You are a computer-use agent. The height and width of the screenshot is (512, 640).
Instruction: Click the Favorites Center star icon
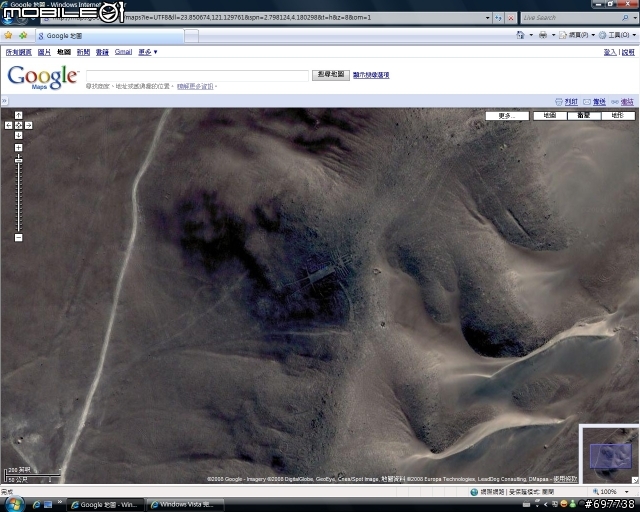click(8, 36)
